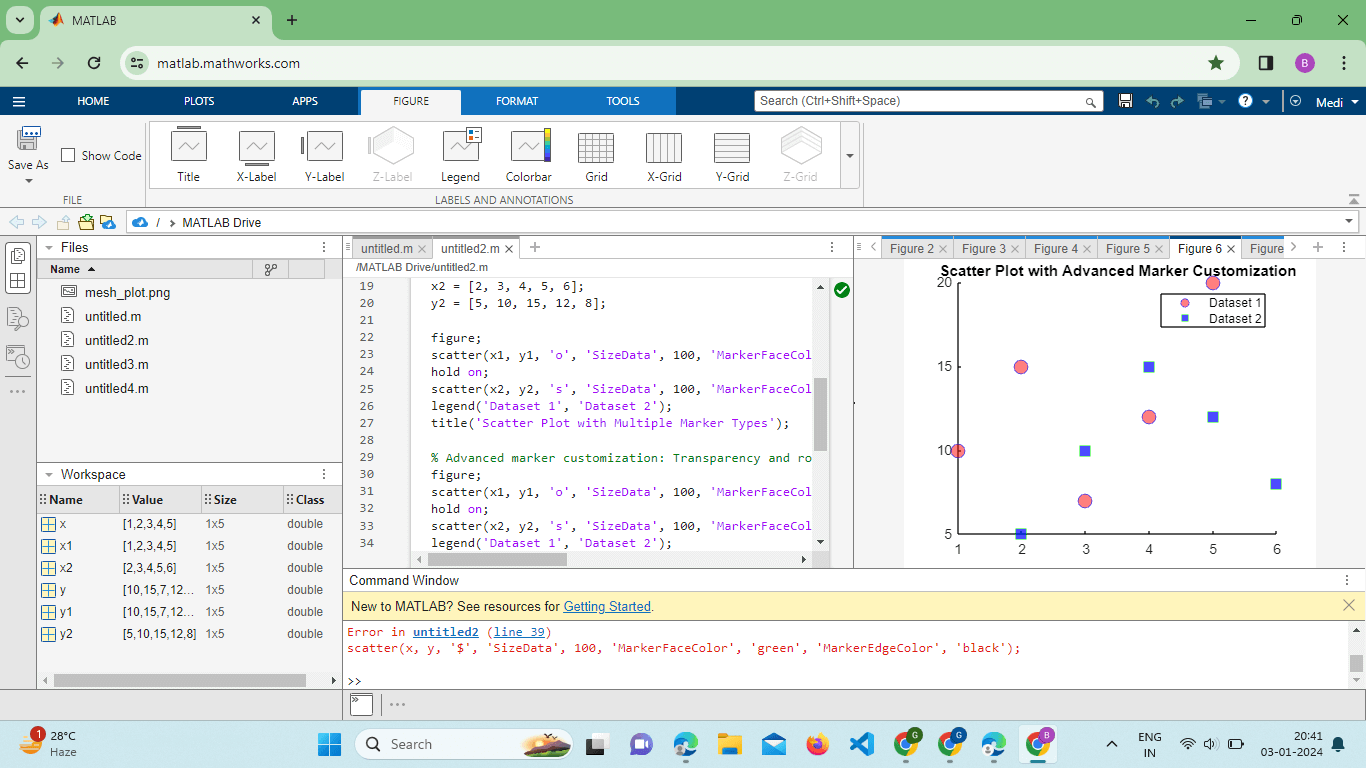Click the Undo arrow in the toolstrip

(1152, 101)
